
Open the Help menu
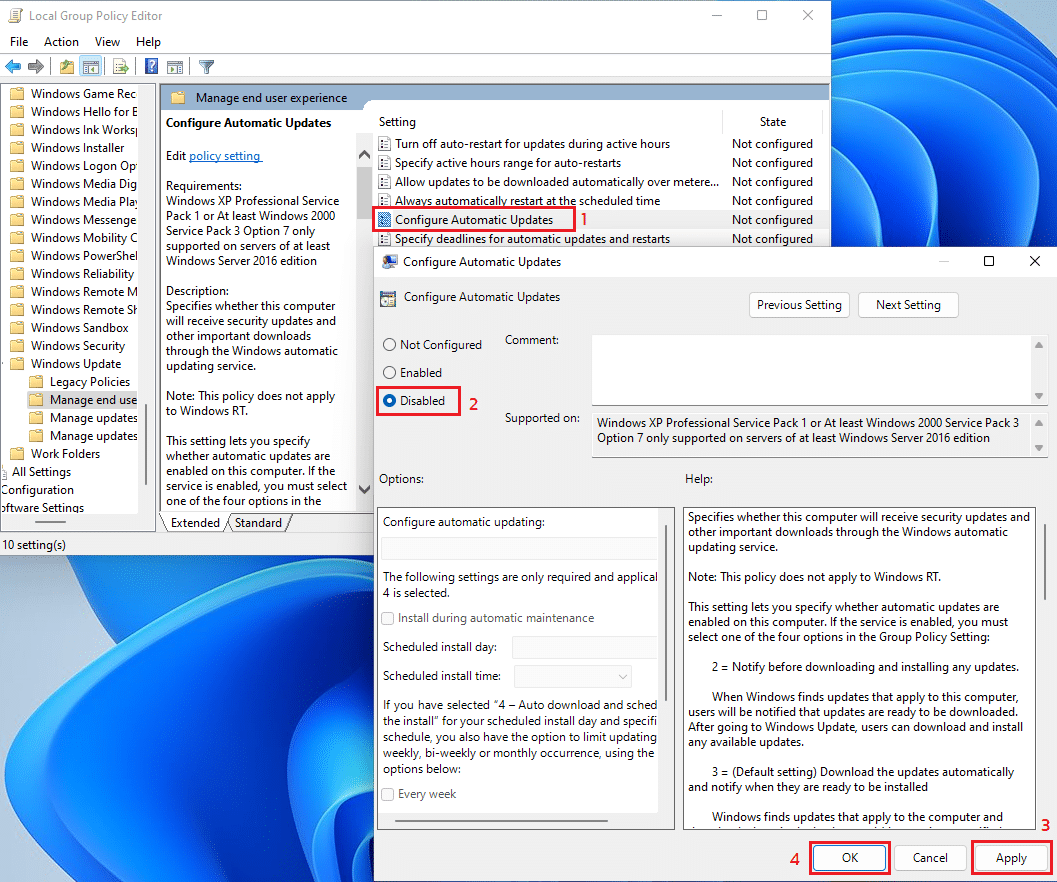click(148, 42)
